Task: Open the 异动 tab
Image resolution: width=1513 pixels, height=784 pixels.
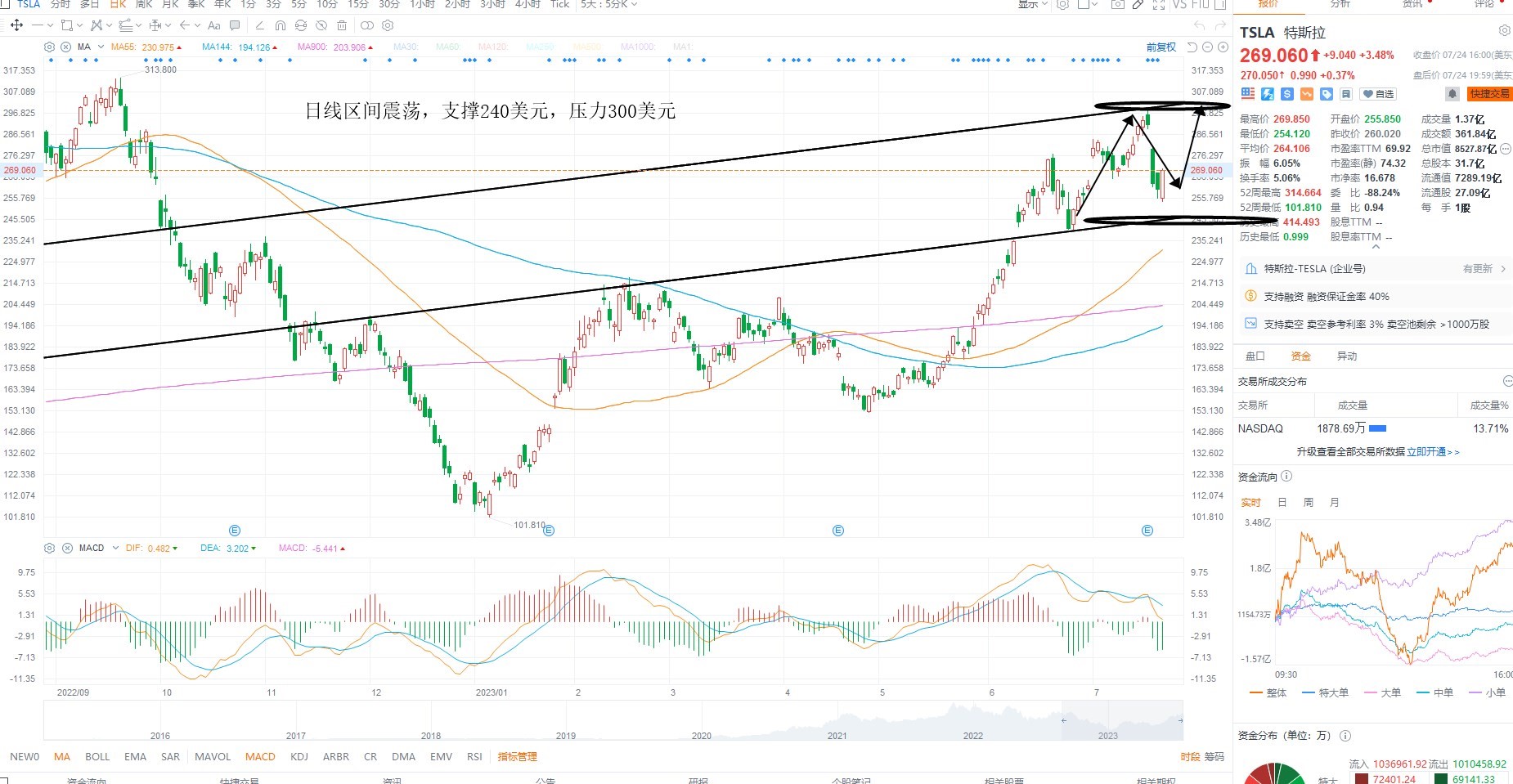Action: (1346, 356)
